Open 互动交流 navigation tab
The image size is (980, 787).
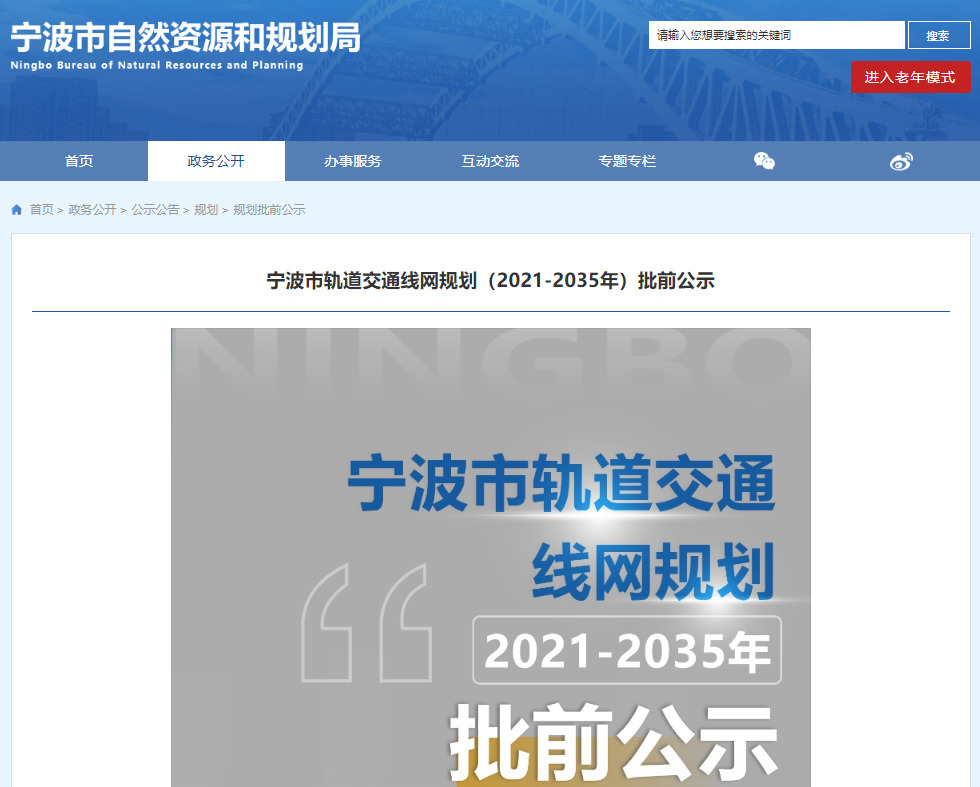[x=491, y=161]
